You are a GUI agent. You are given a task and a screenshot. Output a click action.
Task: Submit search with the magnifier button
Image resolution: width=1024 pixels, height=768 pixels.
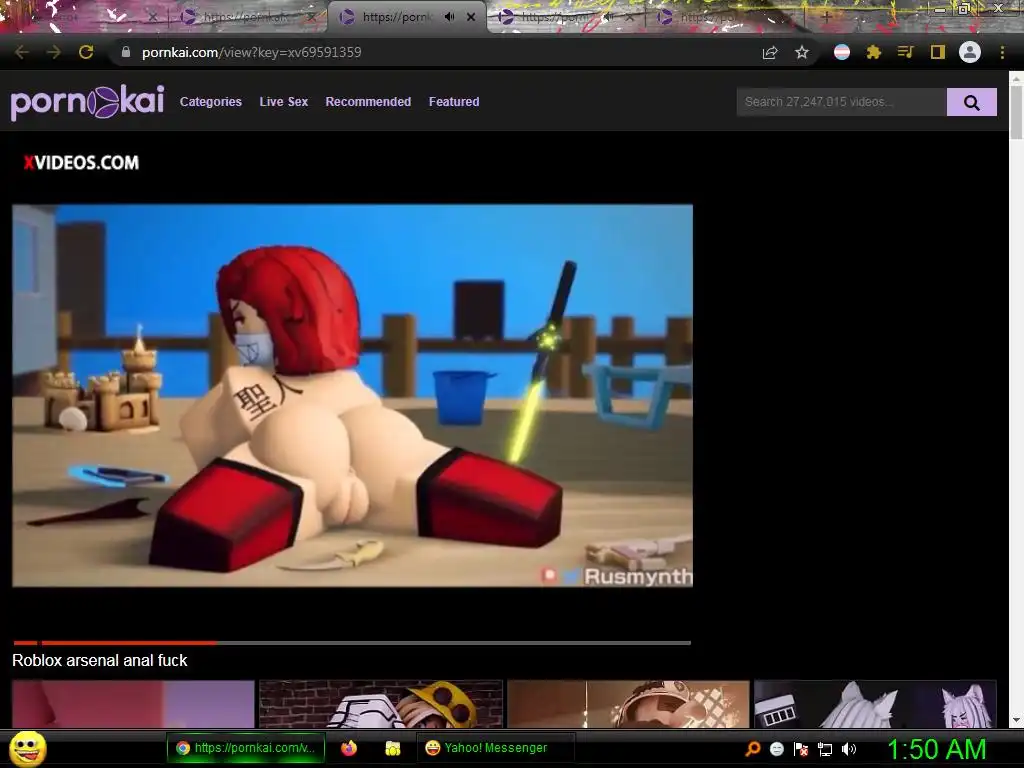[x=972, y=102]
